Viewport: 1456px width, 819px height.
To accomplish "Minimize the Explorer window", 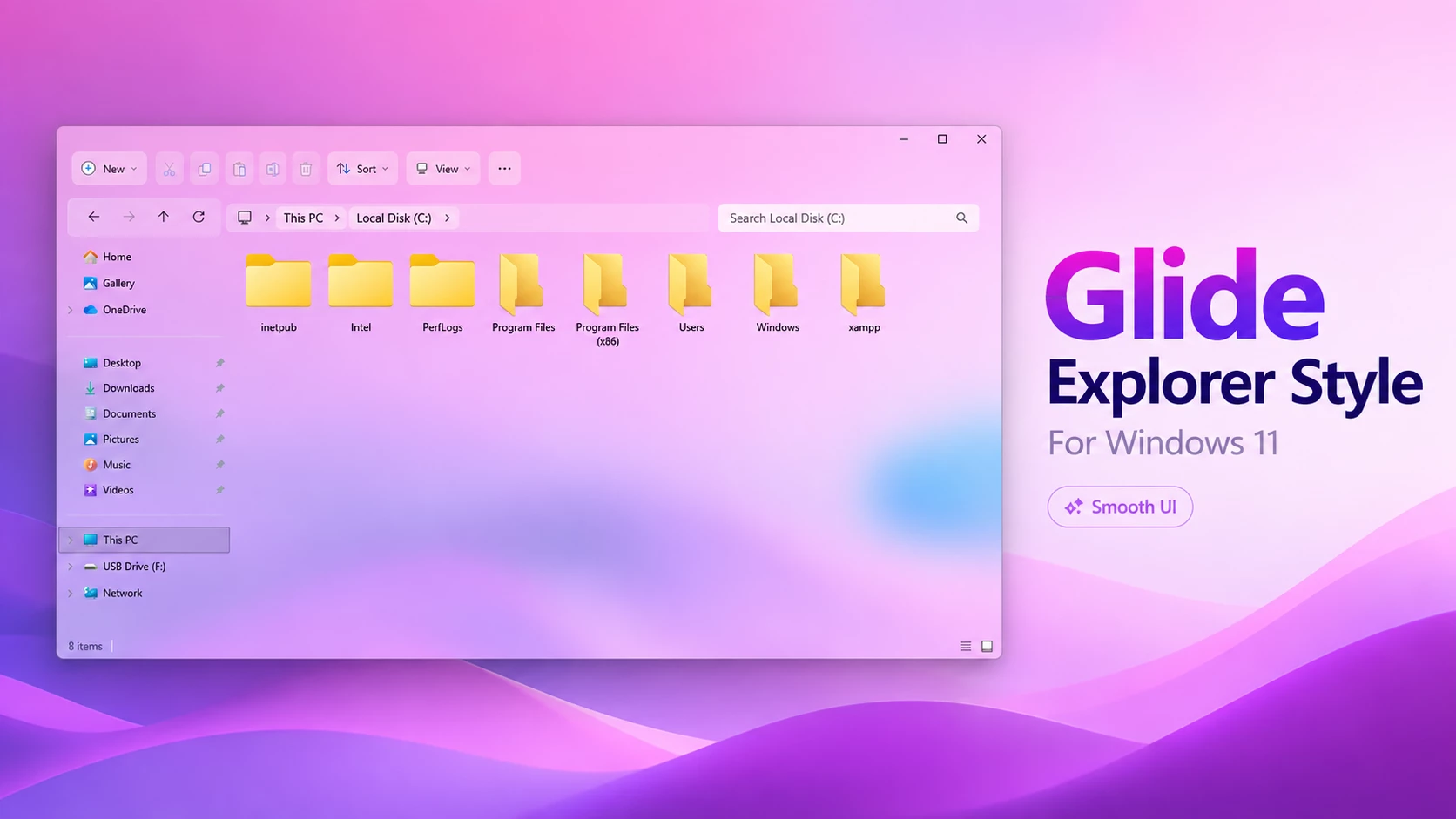I will [904, 139].
